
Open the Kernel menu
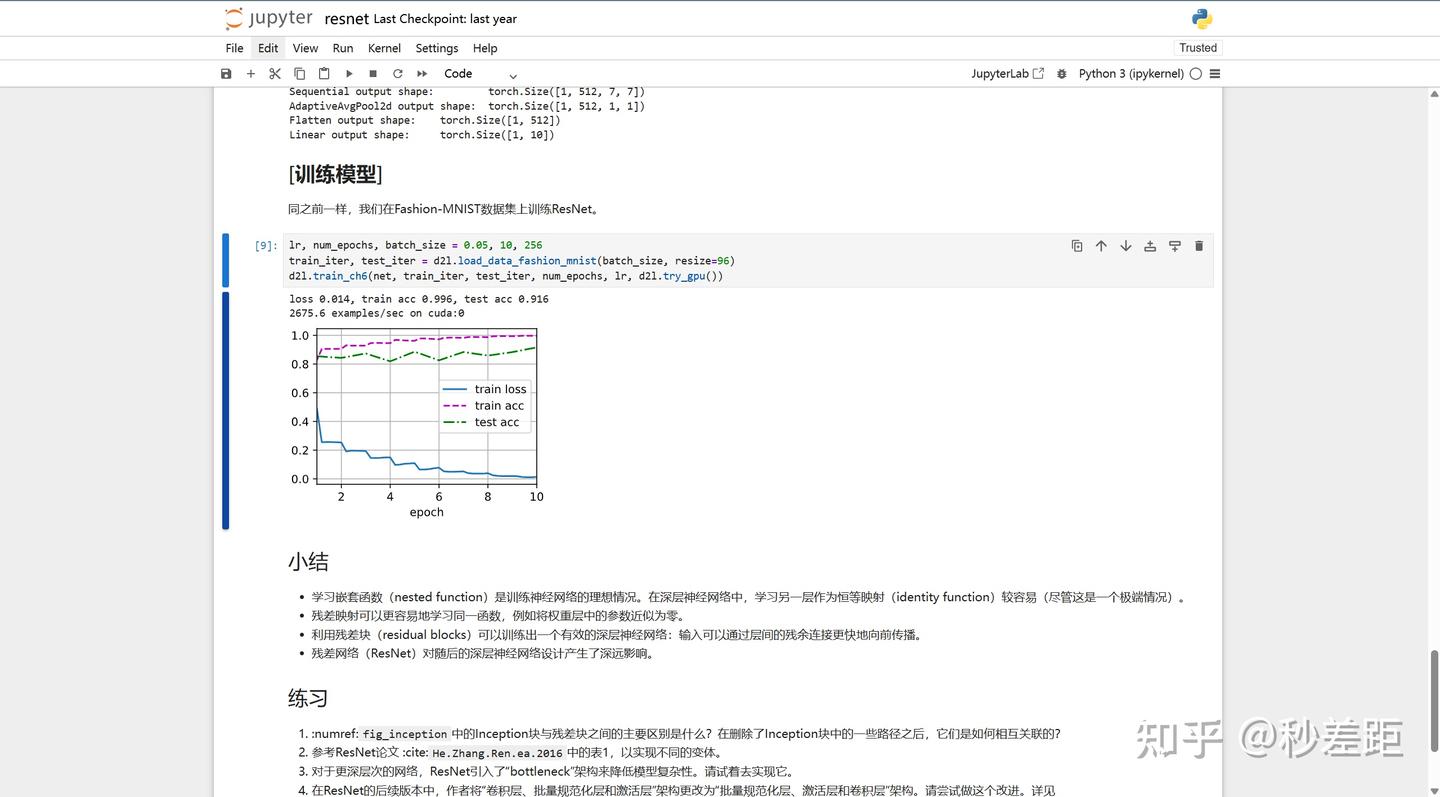(x=384, y=47)
